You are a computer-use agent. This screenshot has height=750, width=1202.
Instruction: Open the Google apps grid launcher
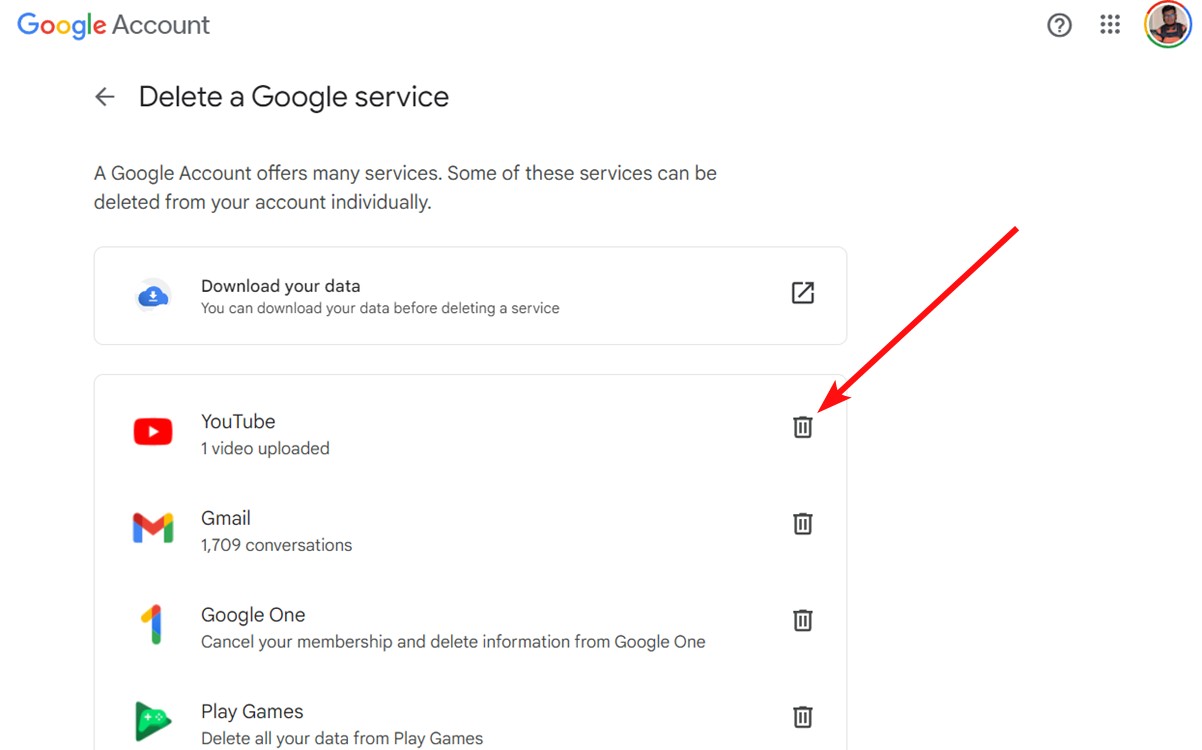point(1110,26)
